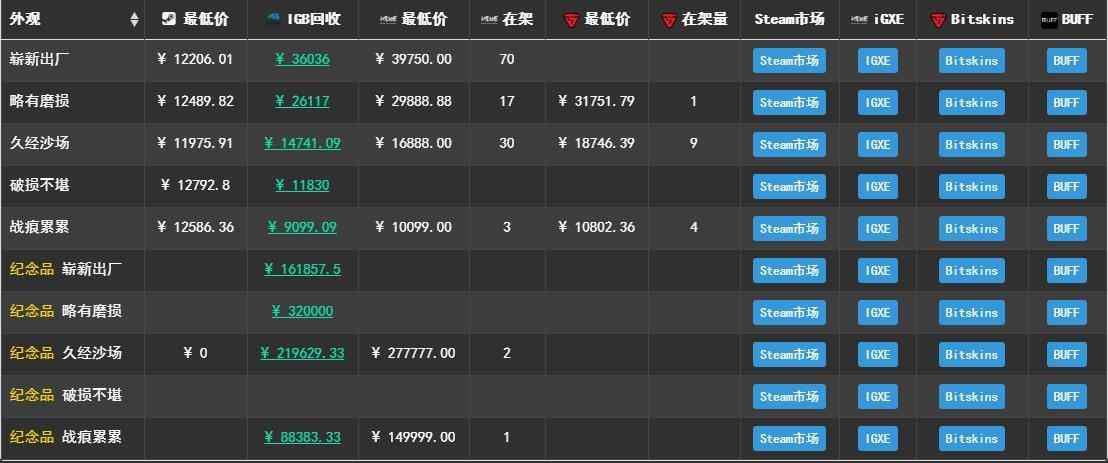The height and width of the screenshot is (463, 1108).
Task: Open IGXE for 崭新出厂 row
Action: click(878, 61)
